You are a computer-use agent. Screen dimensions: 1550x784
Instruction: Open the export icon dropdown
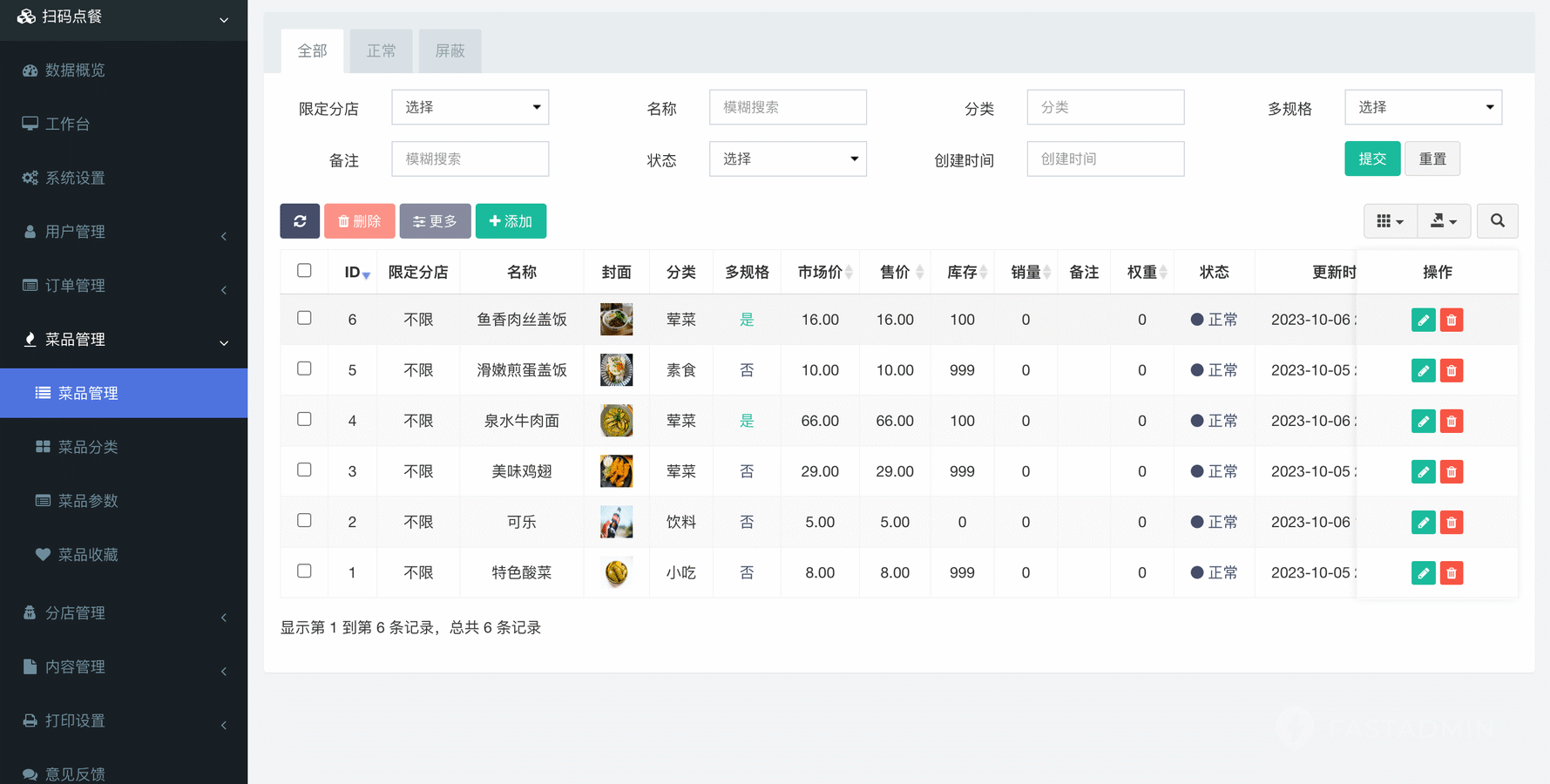click(x=1444, y=221)
